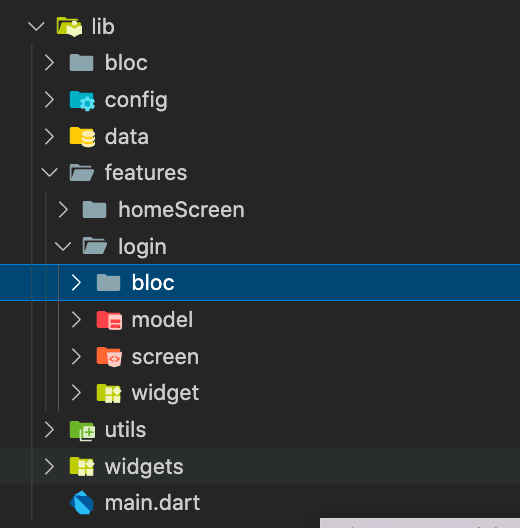
Task: Click the Dart file icon beside main.dart
Action: pyautogui.click(x=82, y=503)
